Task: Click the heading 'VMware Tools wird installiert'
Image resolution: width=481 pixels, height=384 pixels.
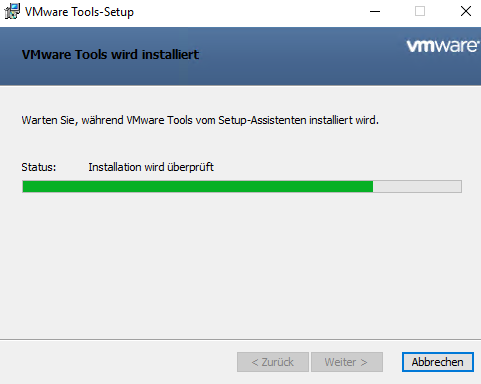Action: 110,54
